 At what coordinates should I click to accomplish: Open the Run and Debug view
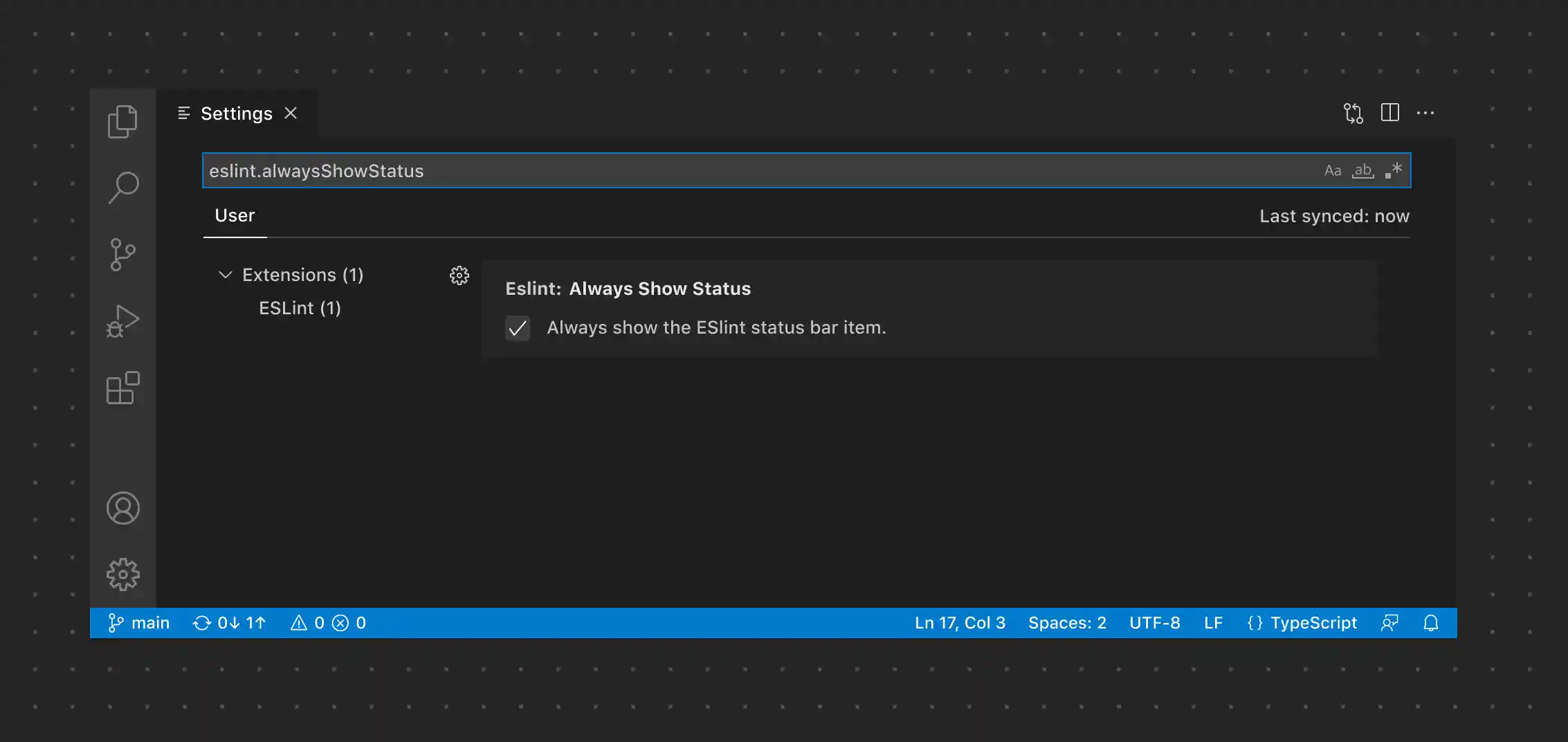tap(122, 320)
